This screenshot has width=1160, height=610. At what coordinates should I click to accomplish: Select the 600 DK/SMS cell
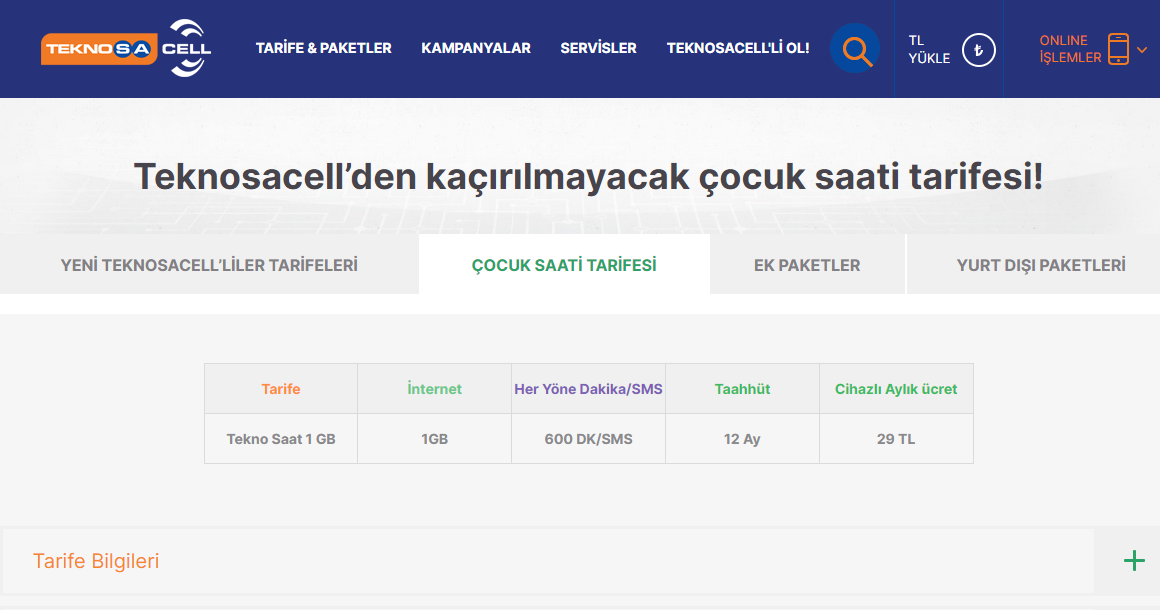coord(588,438)
